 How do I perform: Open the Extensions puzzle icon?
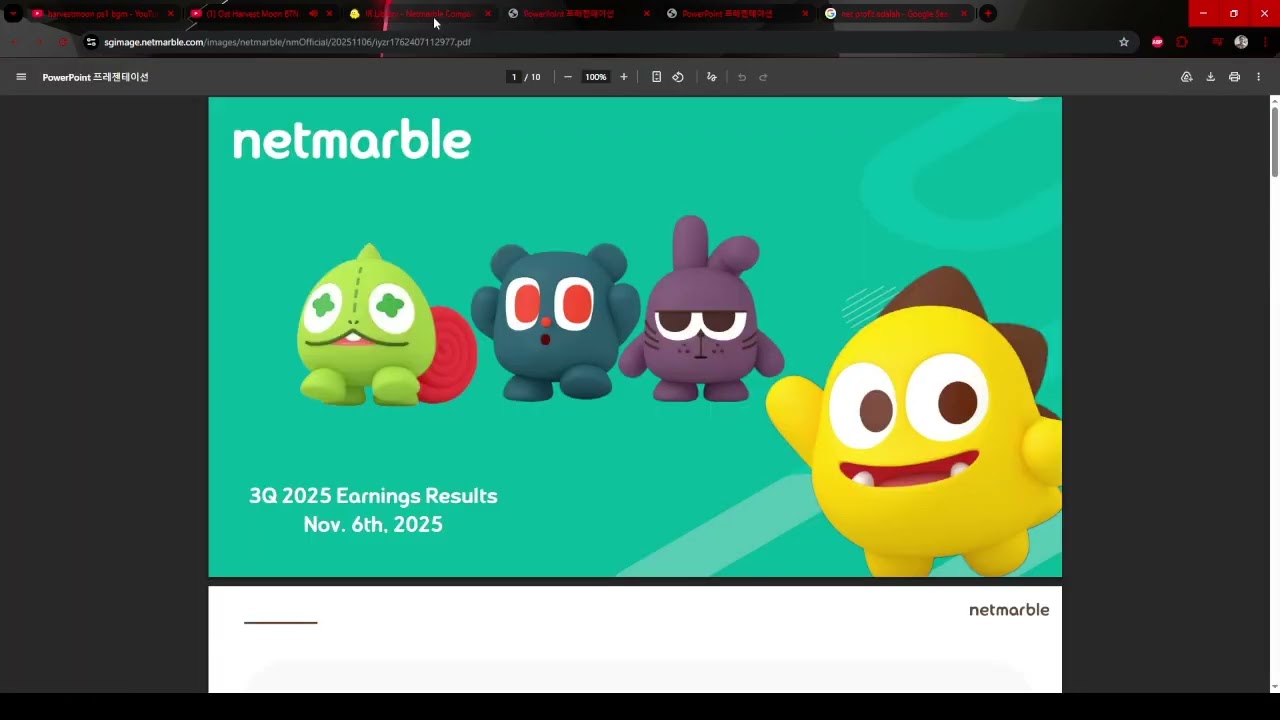coord(1182,42)
